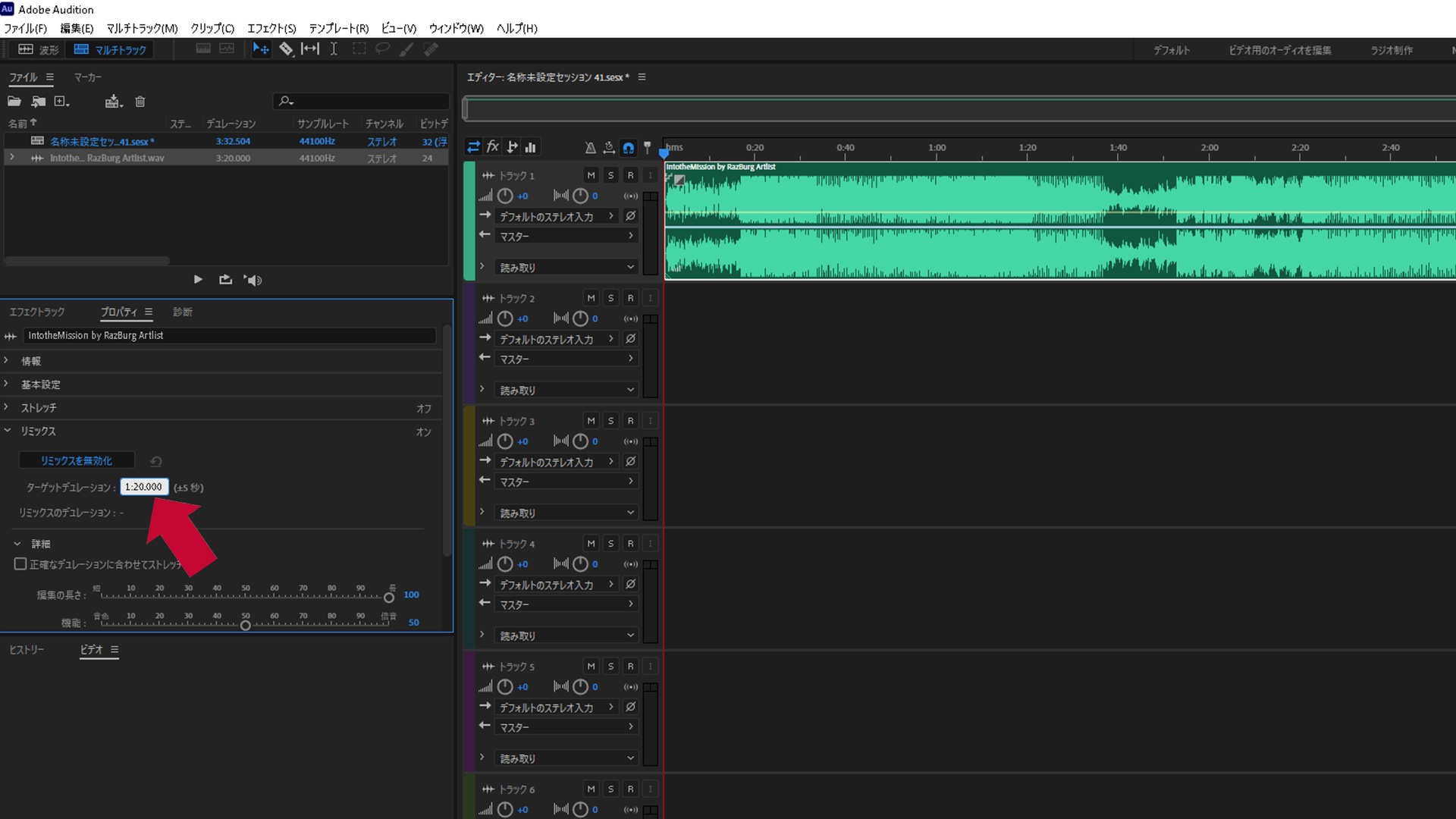
Task: Click Track 1 volume knob
Action: [505, 196]
